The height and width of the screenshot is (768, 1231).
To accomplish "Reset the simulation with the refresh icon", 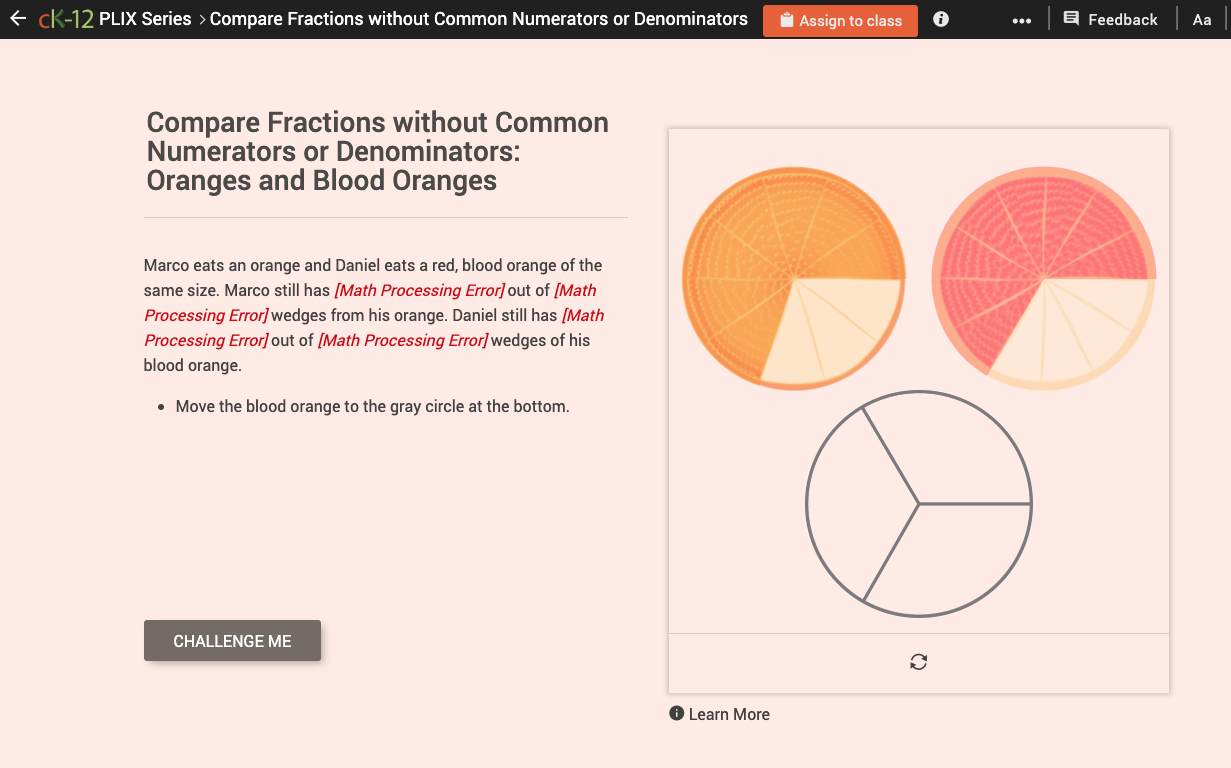I will point(918,662).
